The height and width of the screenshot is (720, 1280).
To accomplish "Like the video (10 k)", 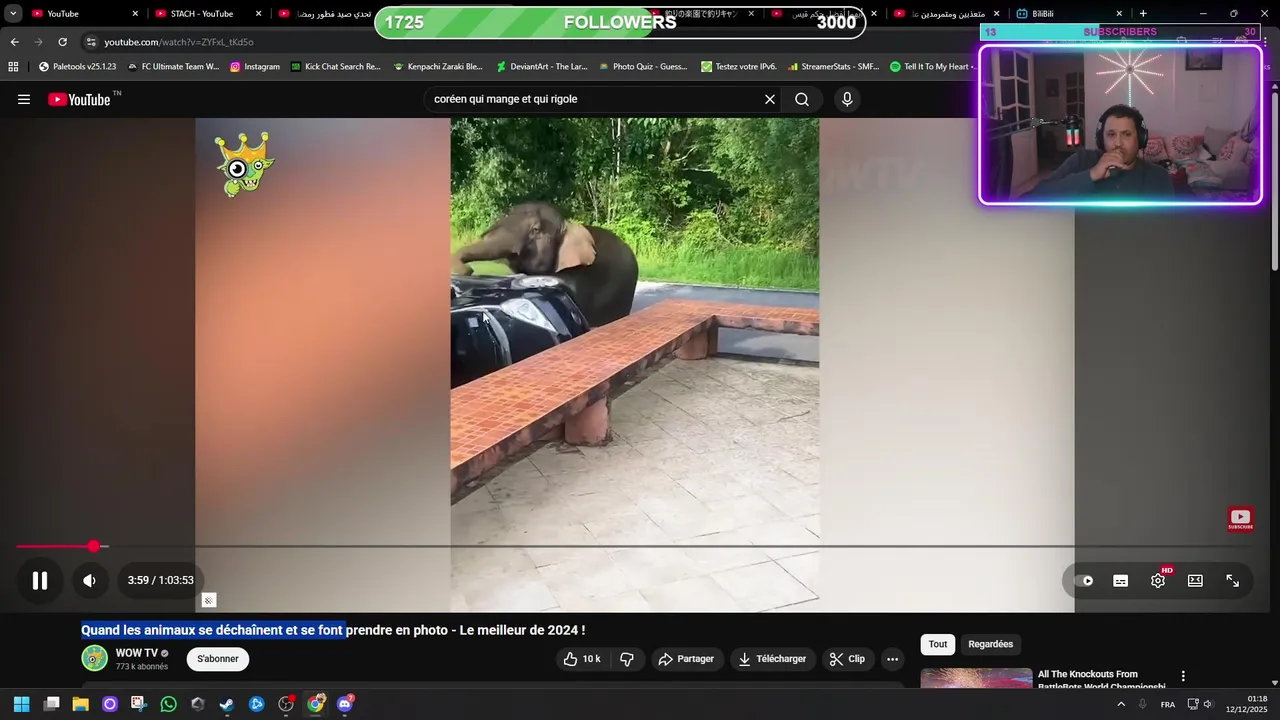I will point(581,659).
